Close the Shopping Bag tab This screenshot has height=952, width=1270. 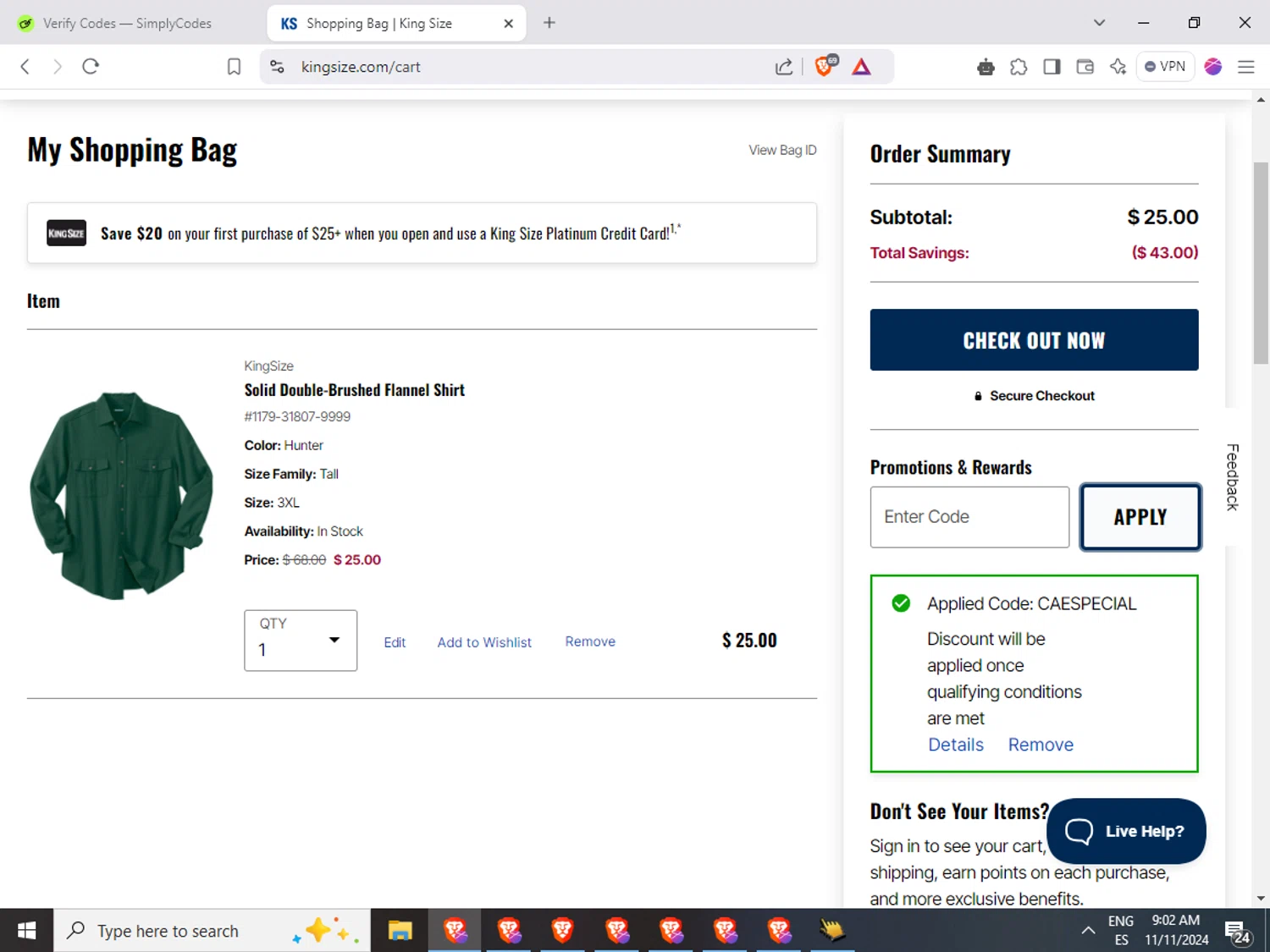(508, 24)
